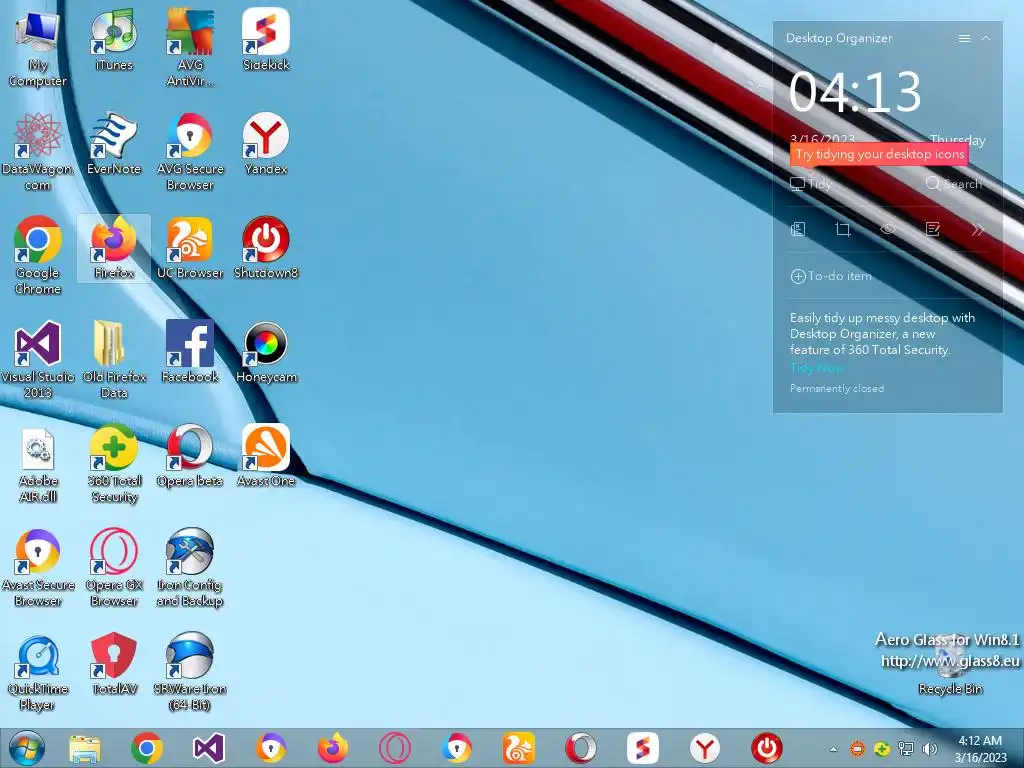The image size is (1024, 768).
Task: Launch Avast Secure Browser from taskbar
Action: (x=270, y=748)
